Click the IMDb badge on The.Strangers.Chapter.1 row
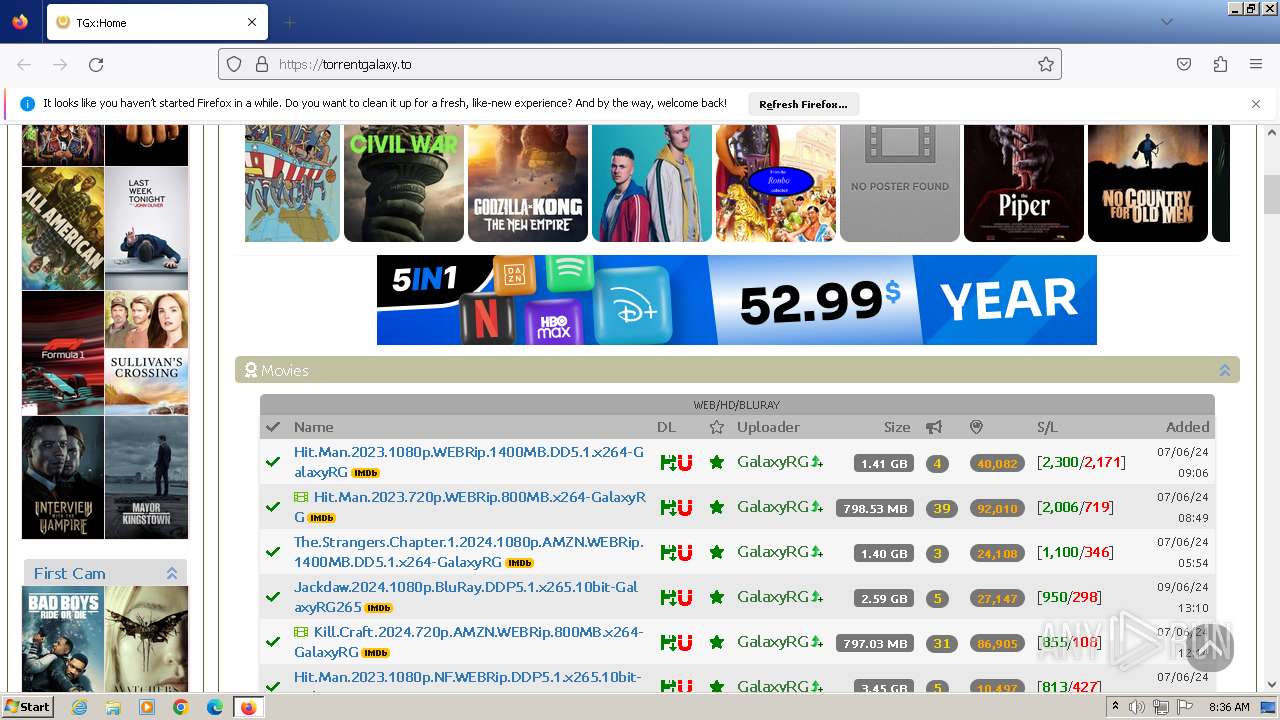 [x=520, y=563]
